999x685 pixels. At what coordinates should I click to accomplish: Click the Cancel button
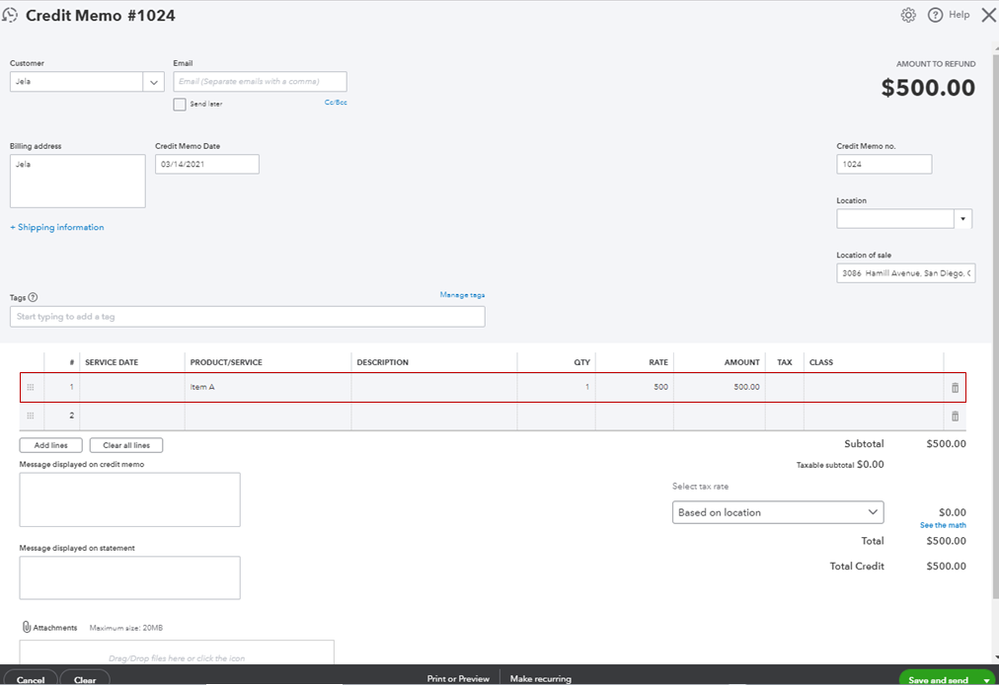point(31,679)
